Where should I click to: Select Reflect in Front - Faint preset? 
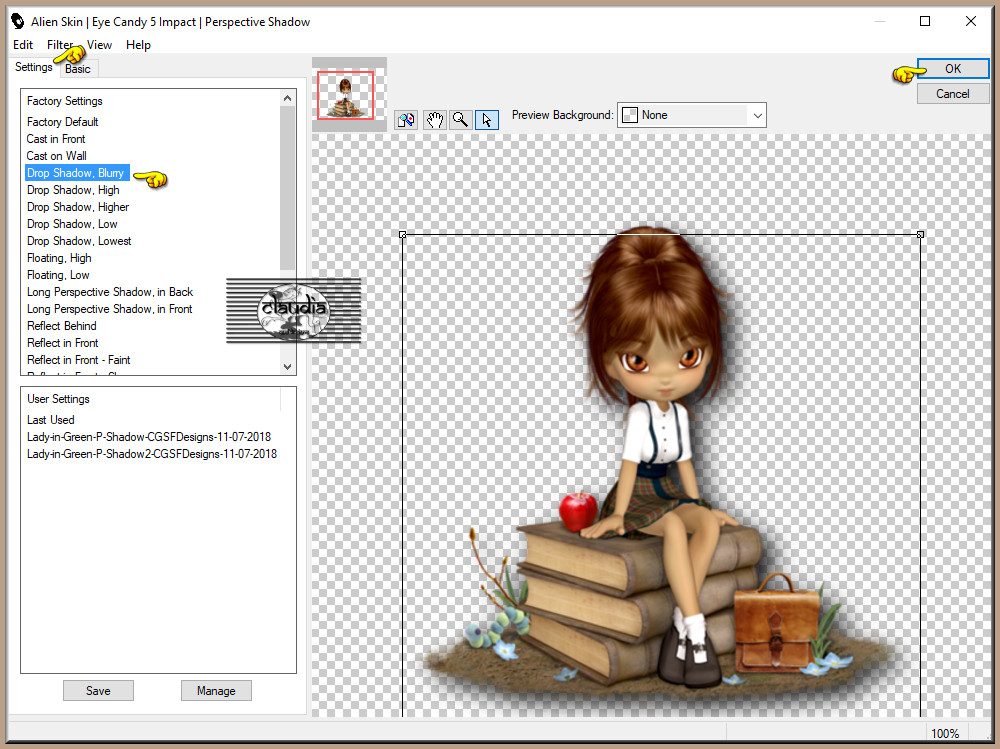coord(78,360)
